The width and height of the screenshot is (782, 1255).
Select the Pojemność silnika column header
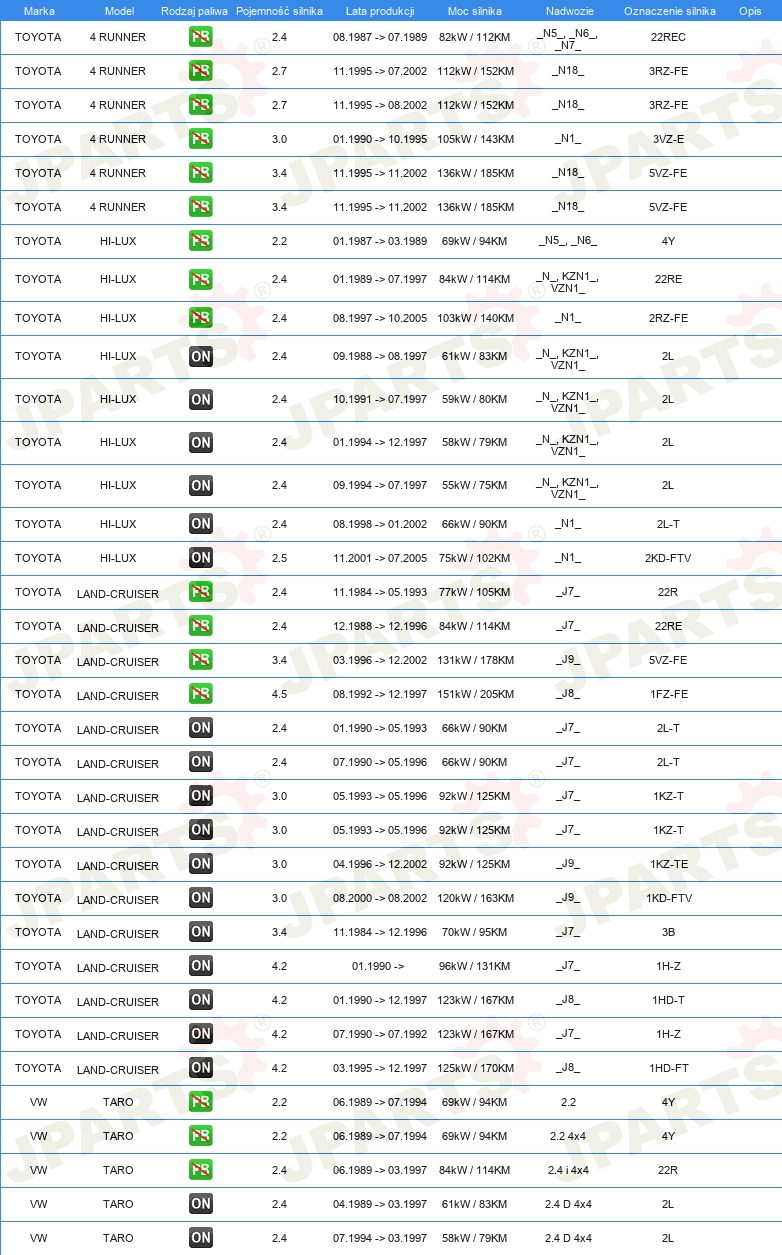pos(279,10)
